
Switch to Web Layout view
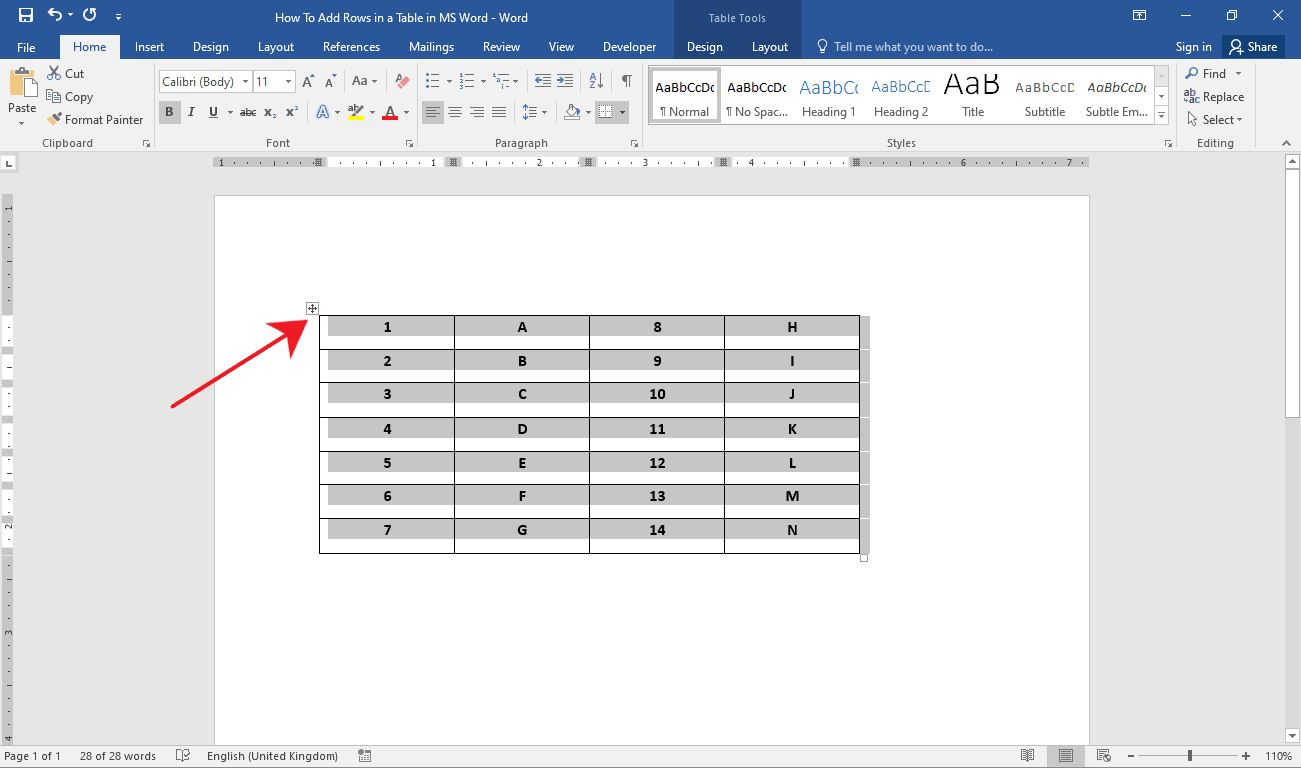[1104, 756]
